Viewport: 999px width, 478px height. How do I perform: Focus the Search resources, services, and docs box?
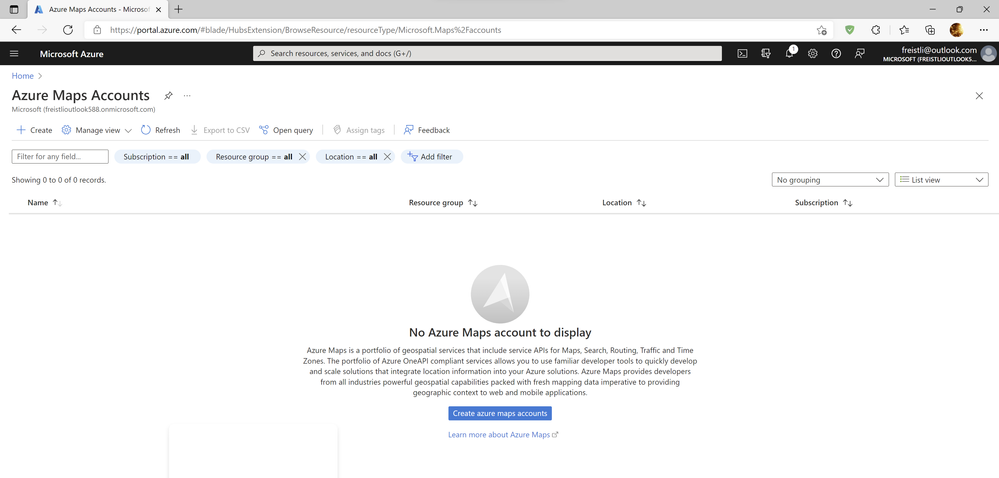click(x=487, y=54)
